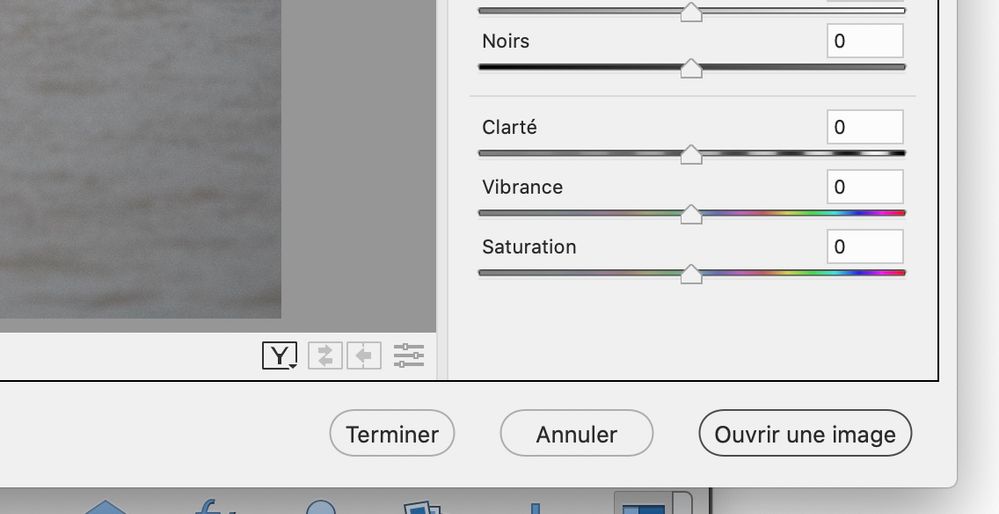Screen dimensions: 999x514
Task: Copy current settings to before icon
Action: coord(364,355)
